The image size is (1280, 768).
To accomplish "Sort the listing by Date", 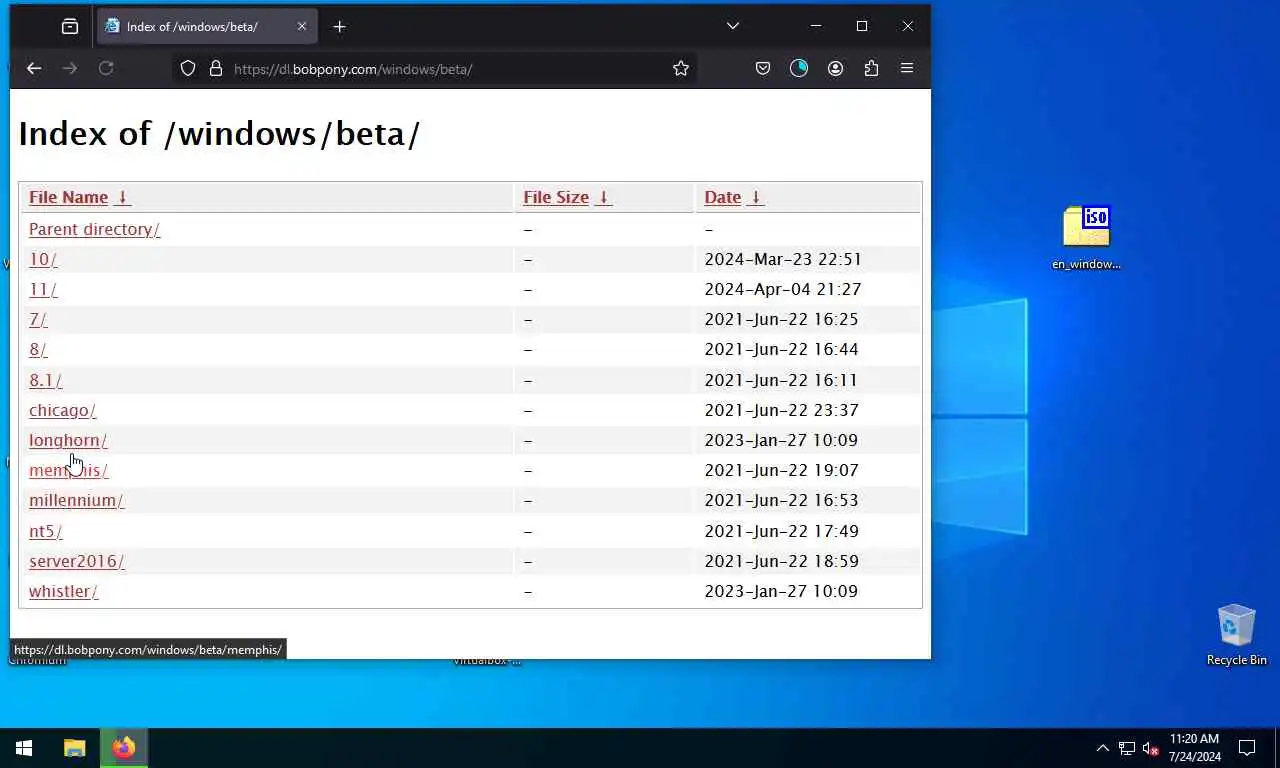I will [x=734, y=197].
